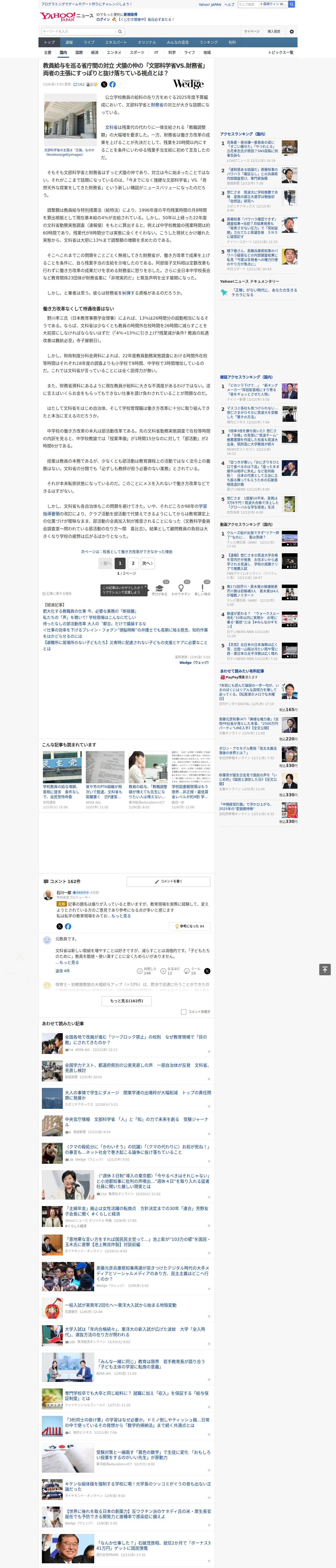
Task: Click the web search magnifier button
Action: [292, 4]
